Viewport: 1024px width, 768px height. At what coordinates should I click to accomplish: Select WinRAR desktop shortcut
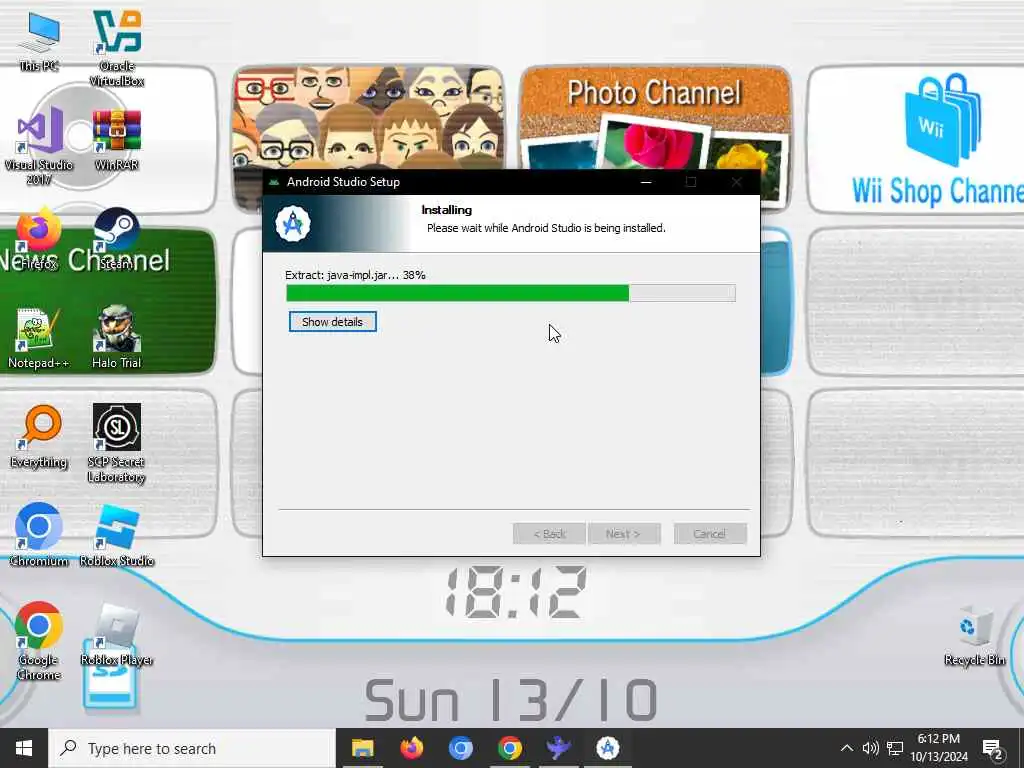tap(117, 138)
